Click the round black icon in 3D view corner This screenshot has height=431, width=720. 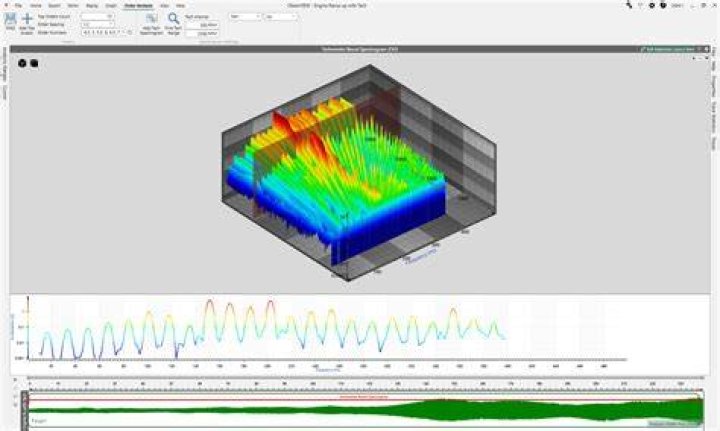point(22,63)
